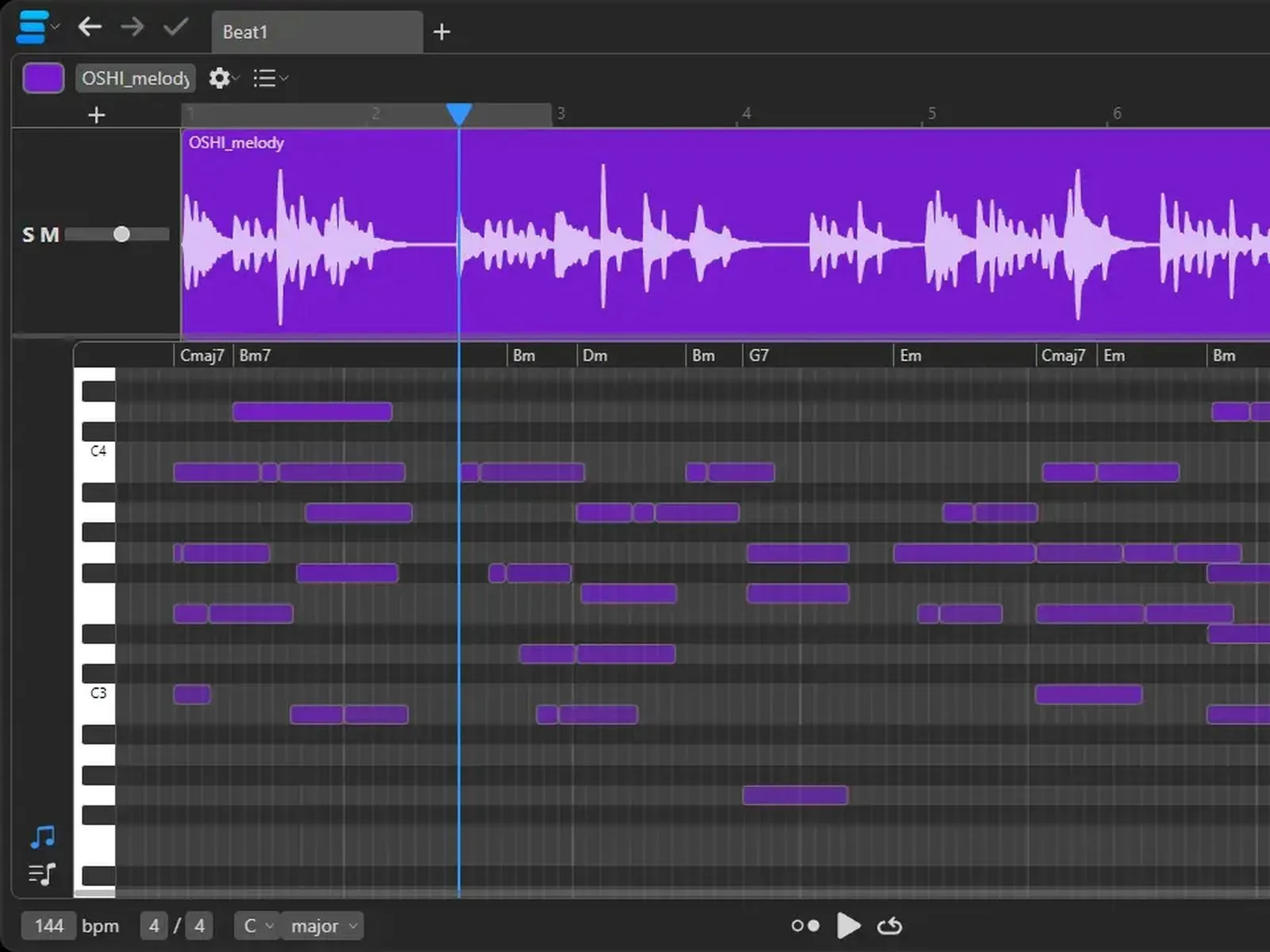Click the undo back arrow
The height and width of the screenshot is (952, 1270).
pyautogui.click(x=90, y=27)
